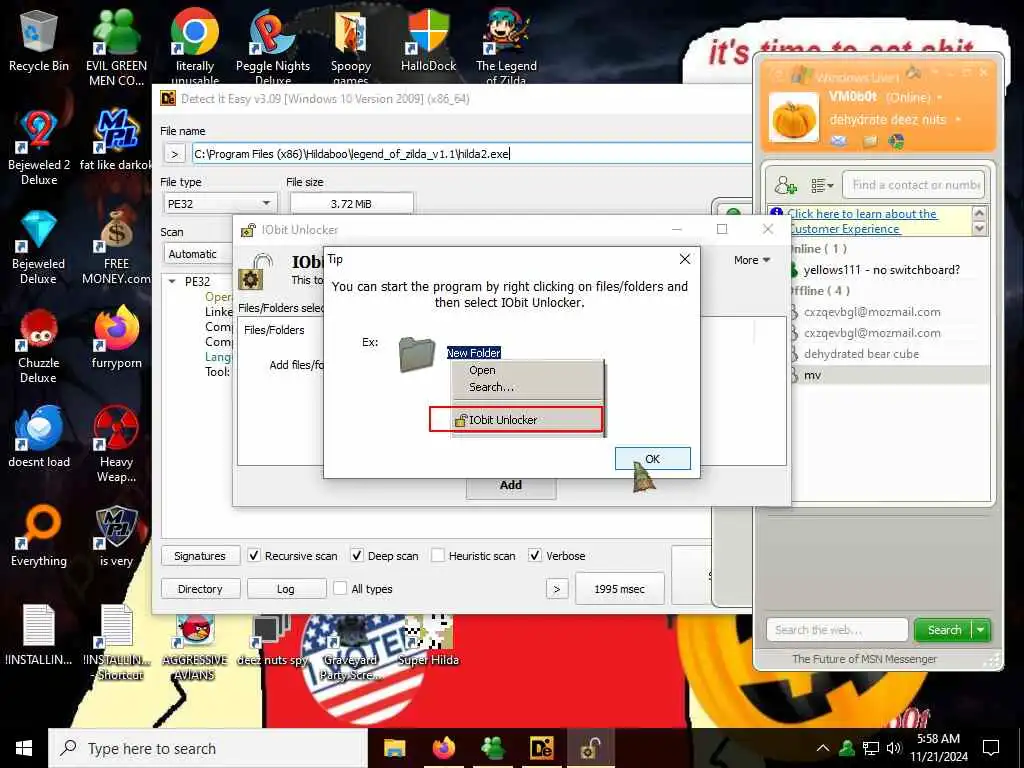
Task: Select the Peggle Nights Deluxe icon
Action: click(273, 46)
